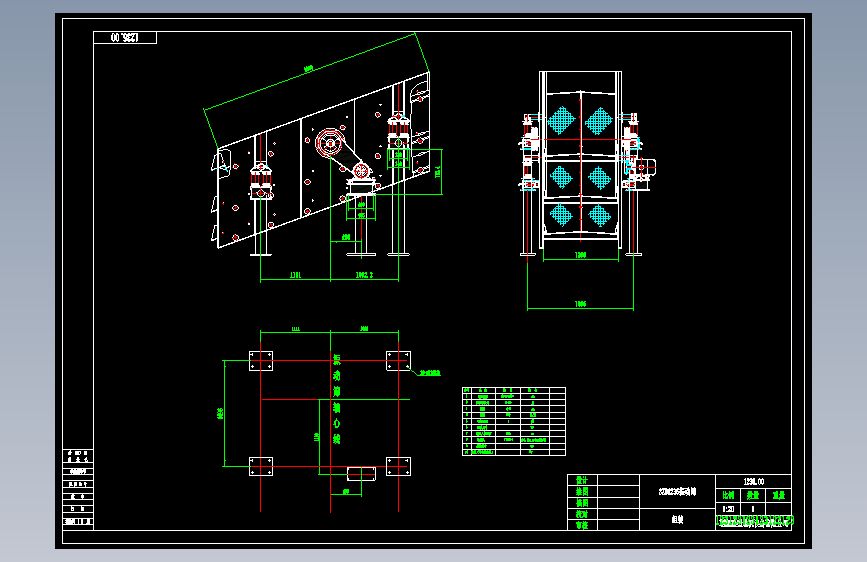The width and height of the screenshot is (867, 562).
Task: Click the left spring support assembly in the side view
Action: [x=261, y=180]
